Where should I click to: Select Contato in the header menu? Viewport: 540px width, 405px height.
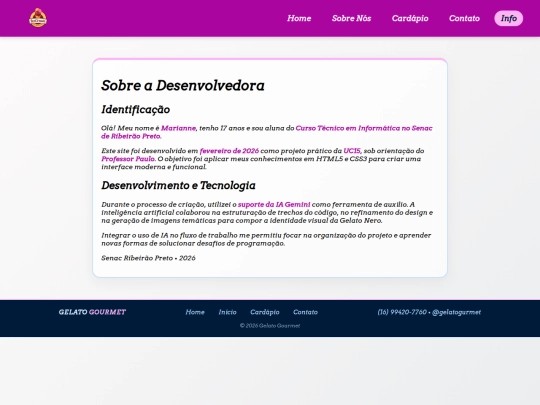click(x=464, y=18)
